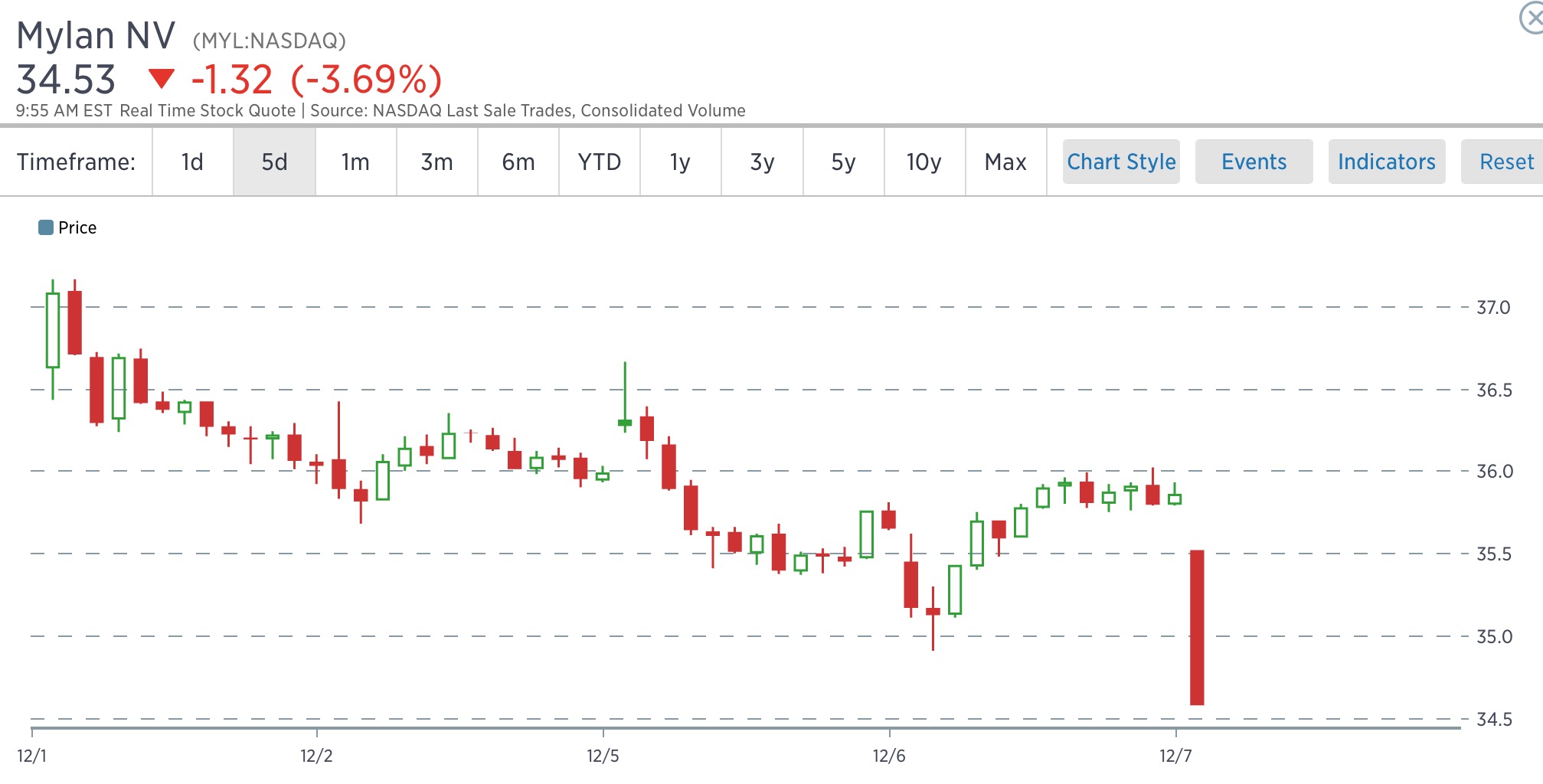Open the Chart Style menu
Viewport: 1543px width, 784px height.
(x=1121, y=162)
